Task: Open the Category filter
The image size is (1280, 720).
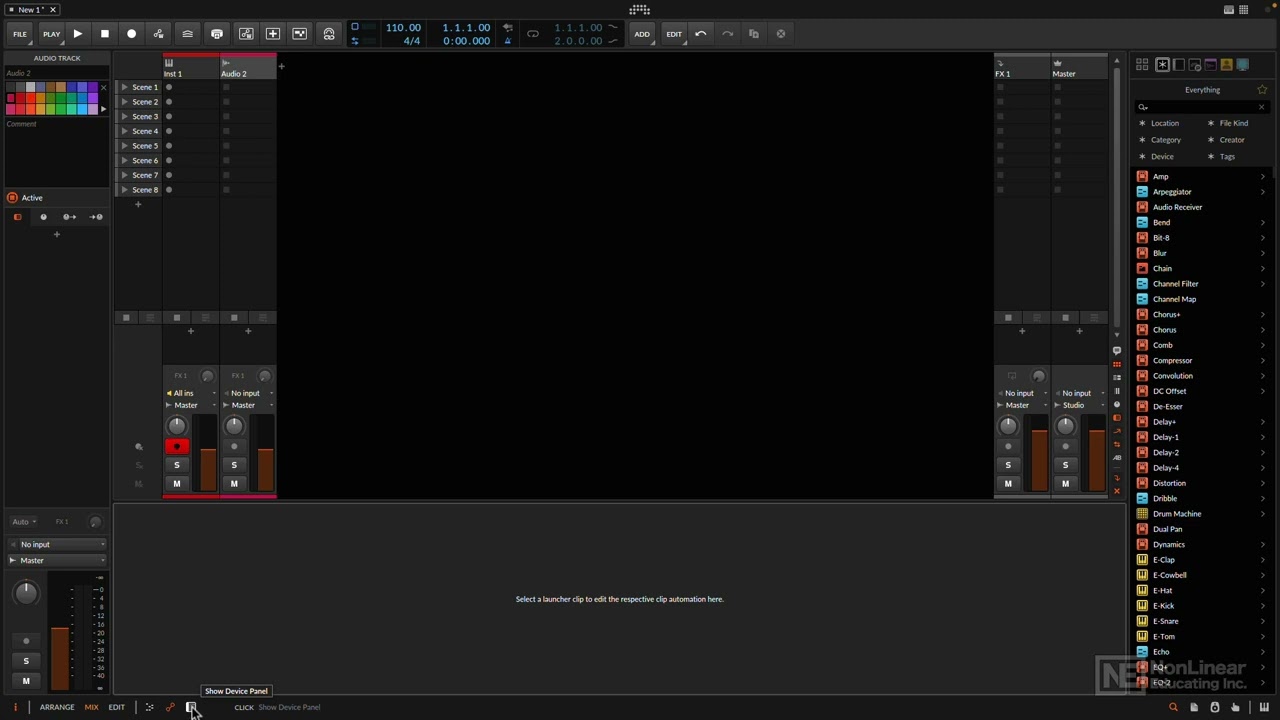Action: click(1165, 140)
